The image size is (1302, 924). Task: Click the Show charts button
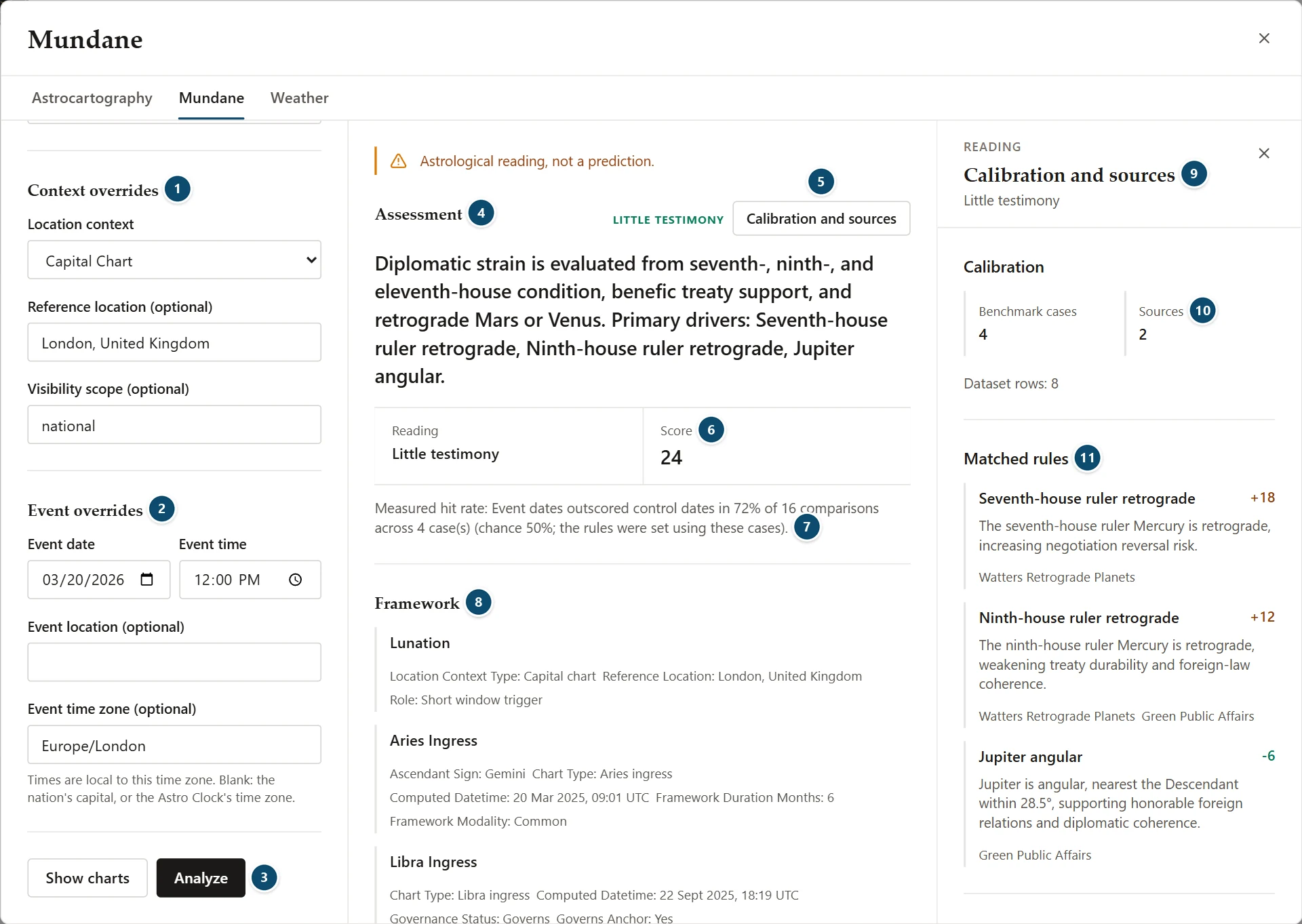pos(87,878)
